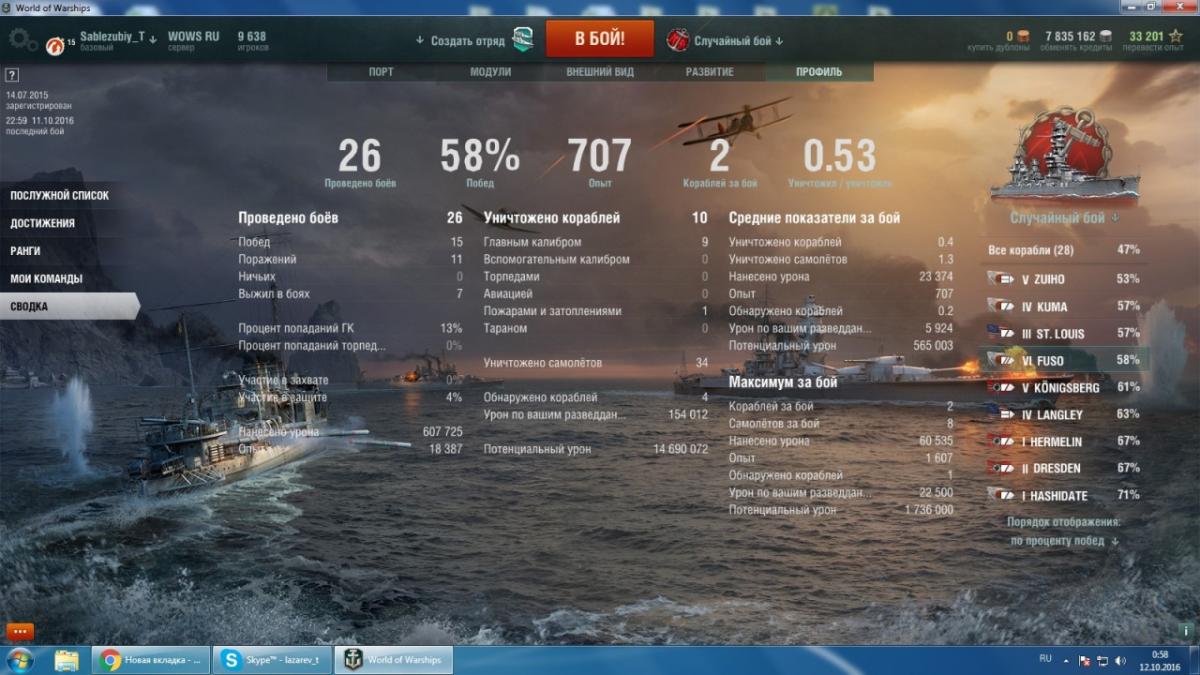This screenshot has height=675, width=1200.
Task: Select the II DRESDEN ship row
Action: [x=1064, y=468]
